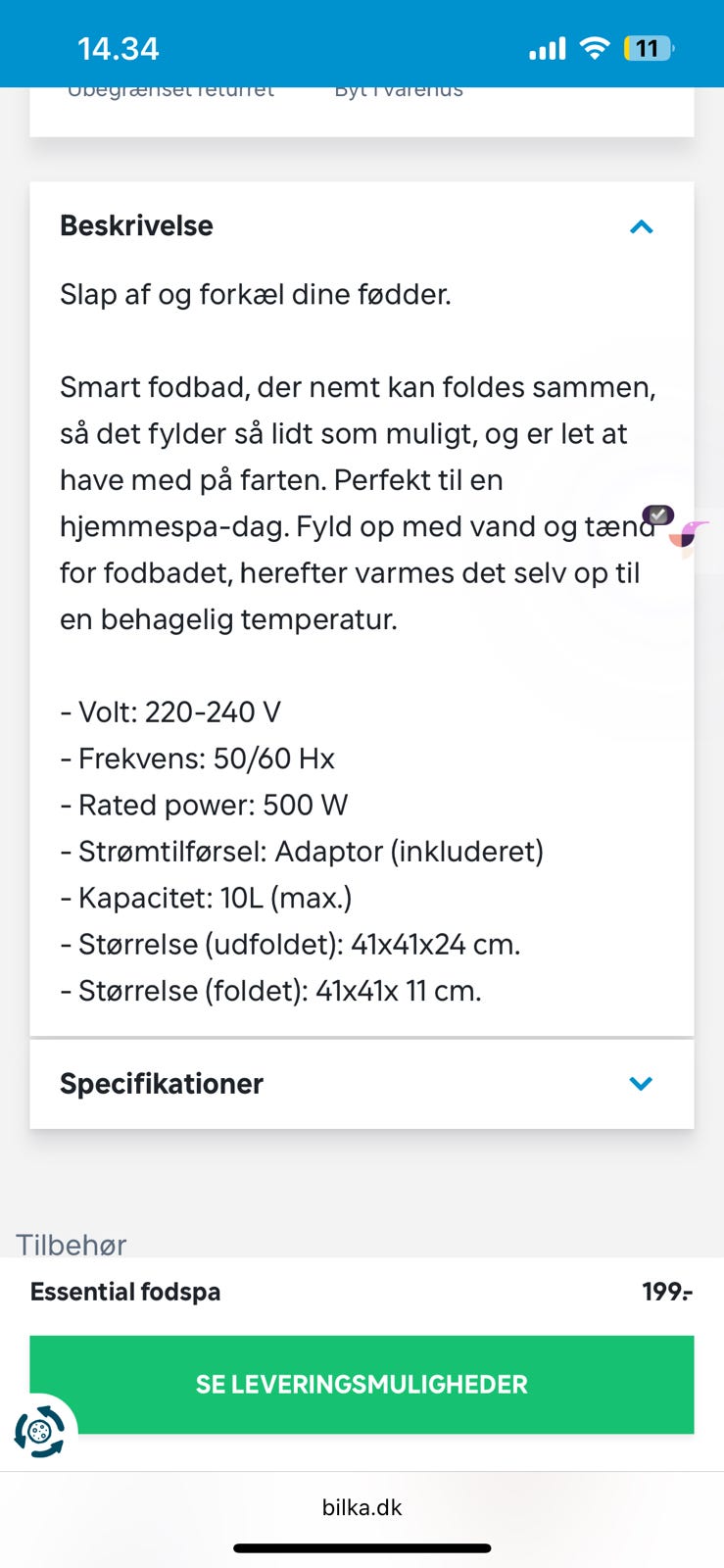
Task: Open the cookie consent settings icon
Action: pyautogui.click(x=39, y=1432)
